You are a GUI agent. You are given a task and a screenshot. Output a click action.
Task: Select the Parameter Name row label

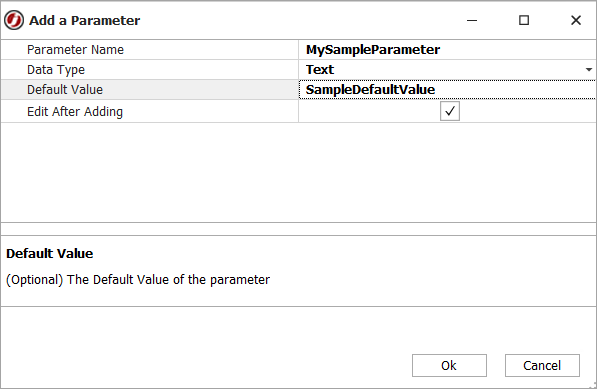tap(75, 49)
